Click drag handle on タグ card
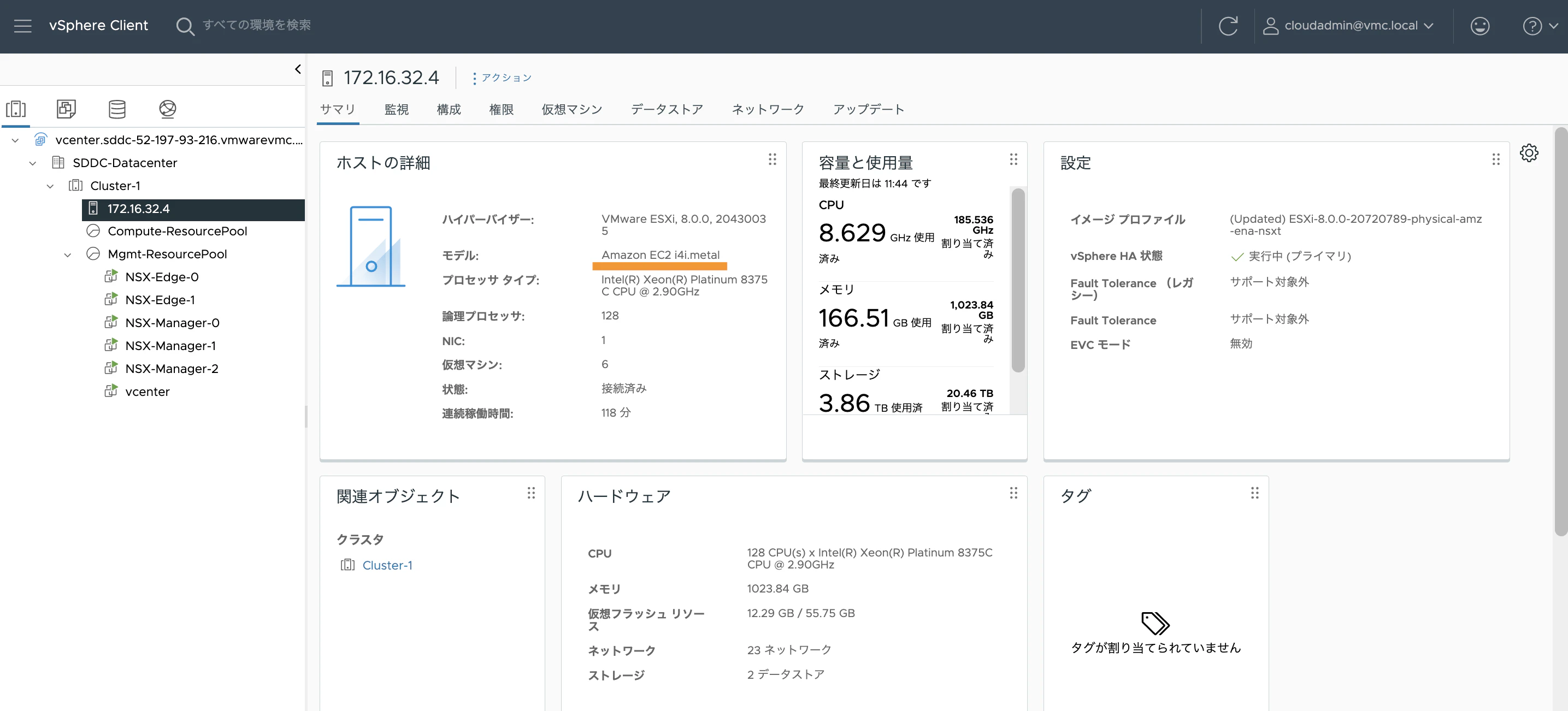Image resolution: width=1568 pixels, height=711 pixels. pyautogui.click(x=1254, y=493)
